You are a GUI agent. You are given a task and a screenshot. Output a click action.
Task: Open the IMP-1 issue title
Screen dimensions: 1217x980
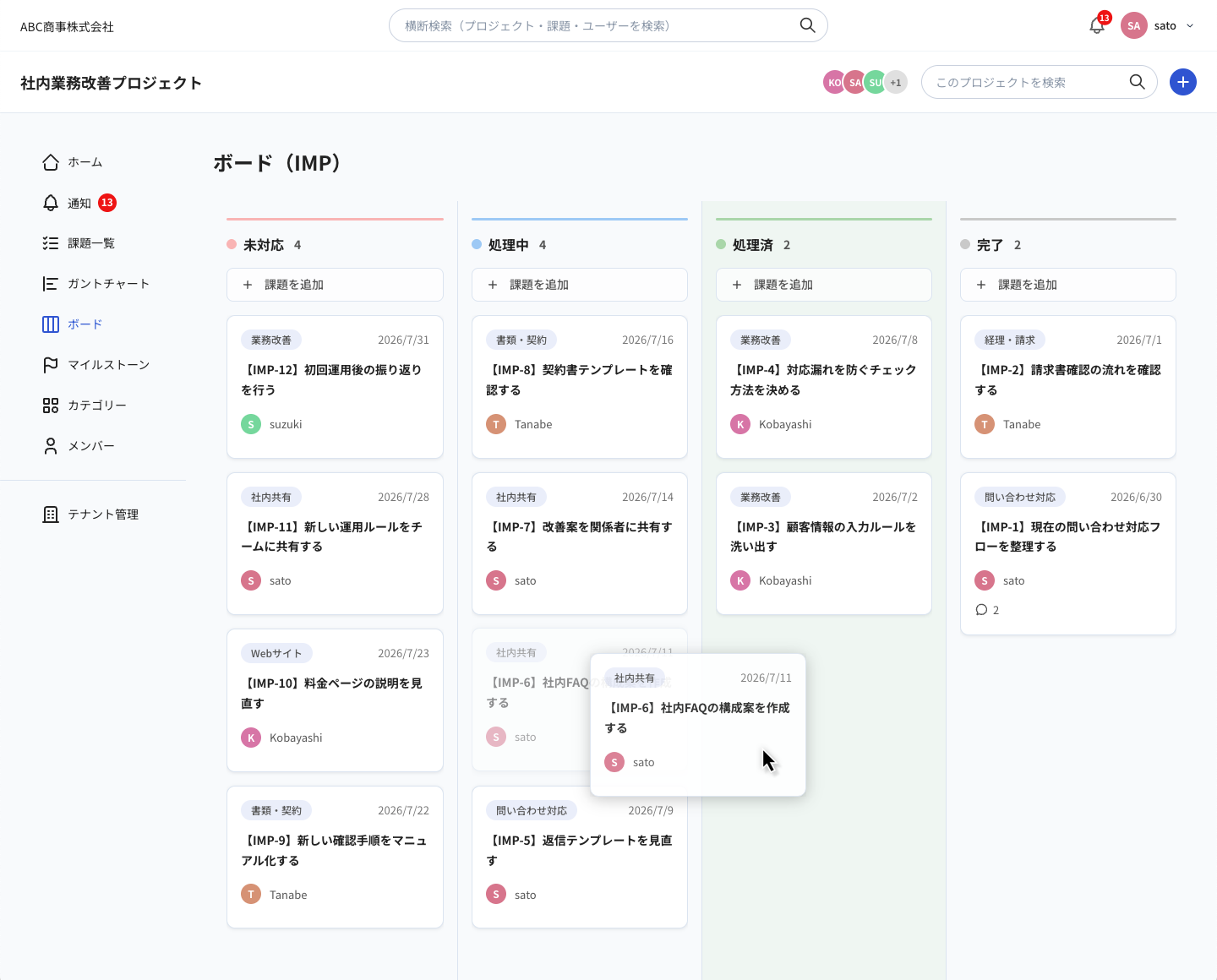pos(1068,536)
